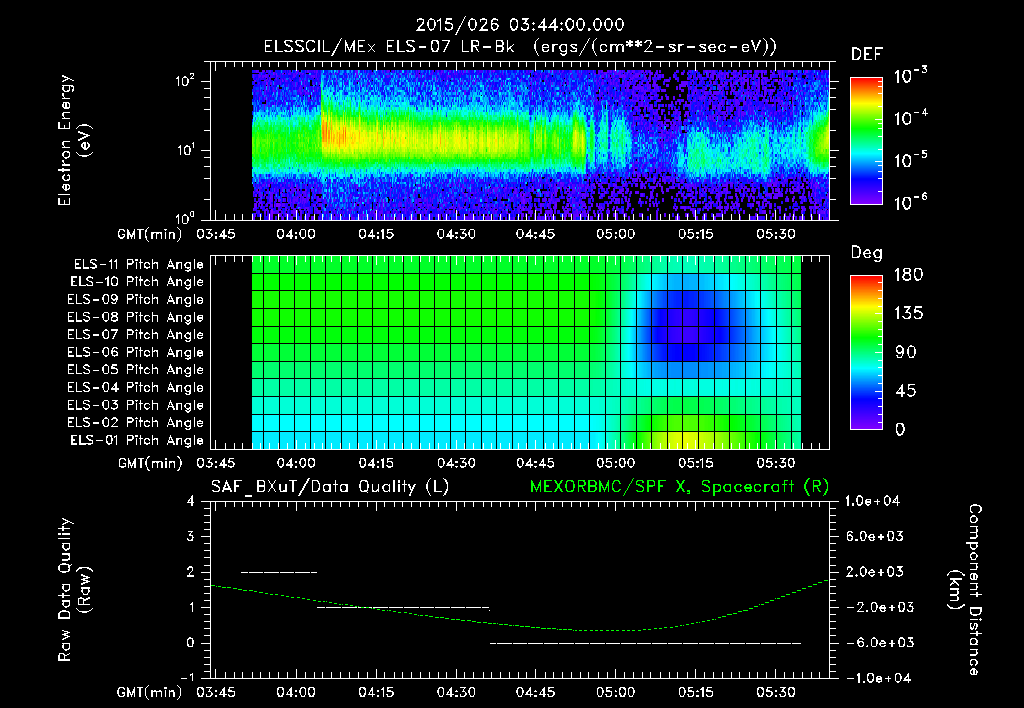Select the ELS-11 Pitch Angle row label
The height and width of the screenshot is (708, 1024).
138,265
